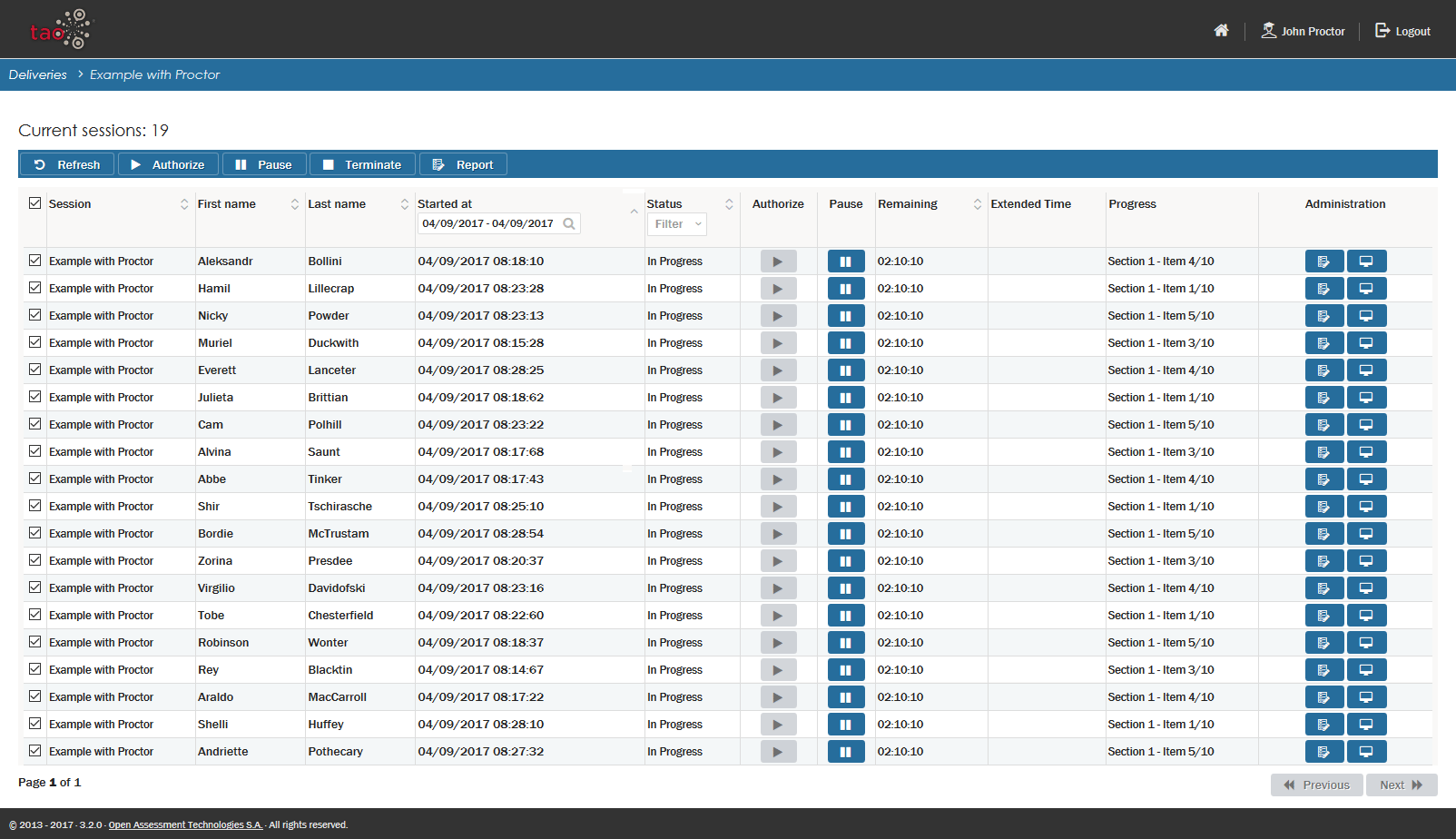Open John Proctor user profile
1456x839 pixels.
click(x=1304, y=31)
